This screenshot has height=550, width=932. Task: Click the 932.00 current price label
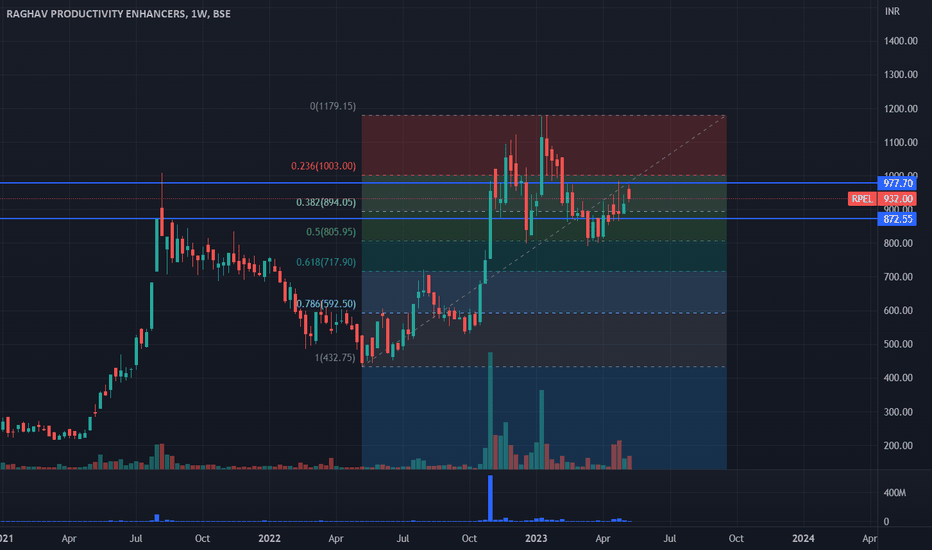point(897,199)
